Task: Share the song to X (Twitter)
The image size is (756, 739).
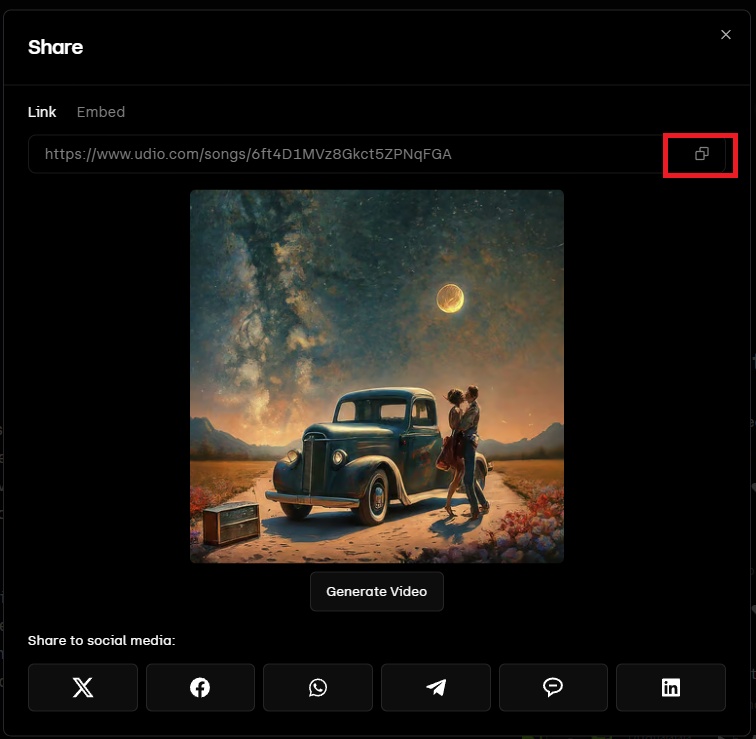Action: [x=83, y=687]
